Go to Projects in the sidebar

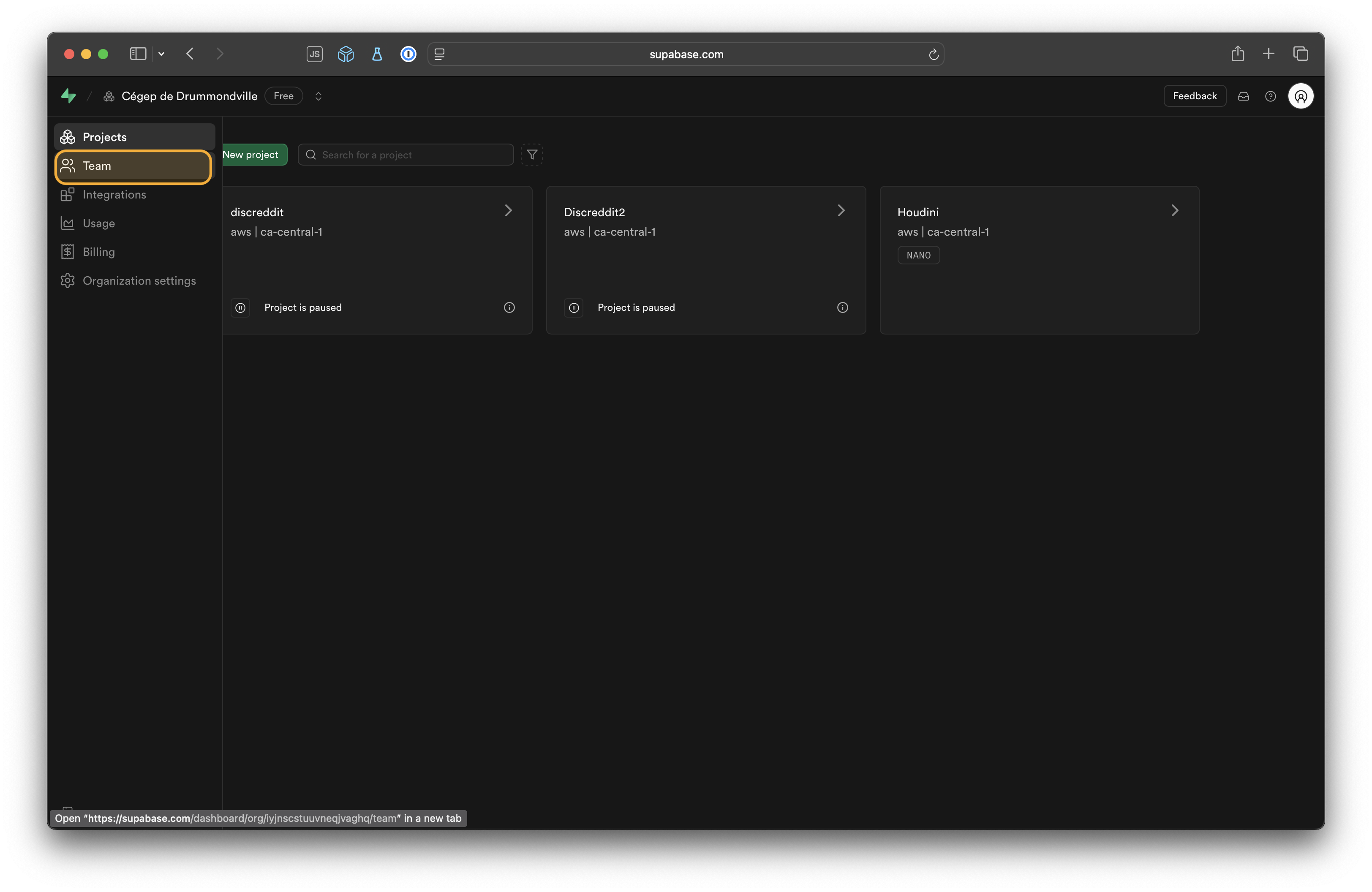(135, 137)
